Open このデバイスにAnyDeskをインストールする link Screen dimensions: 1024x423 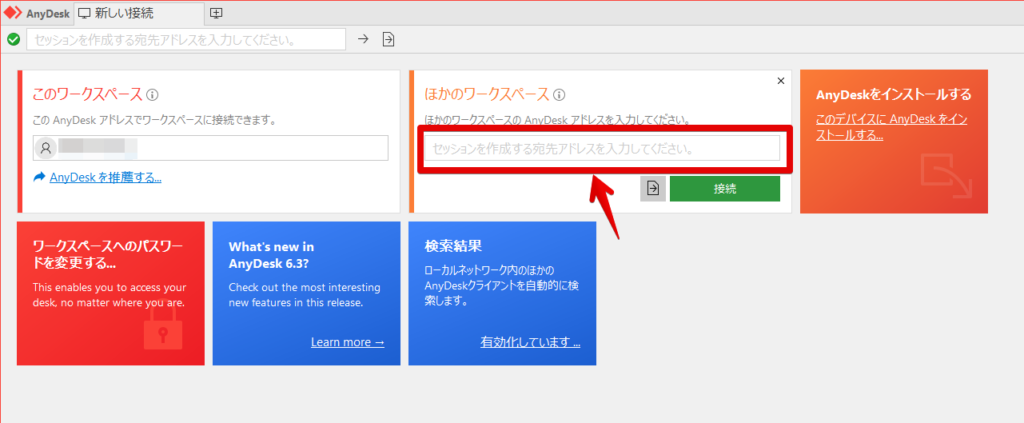click(892, 127)
